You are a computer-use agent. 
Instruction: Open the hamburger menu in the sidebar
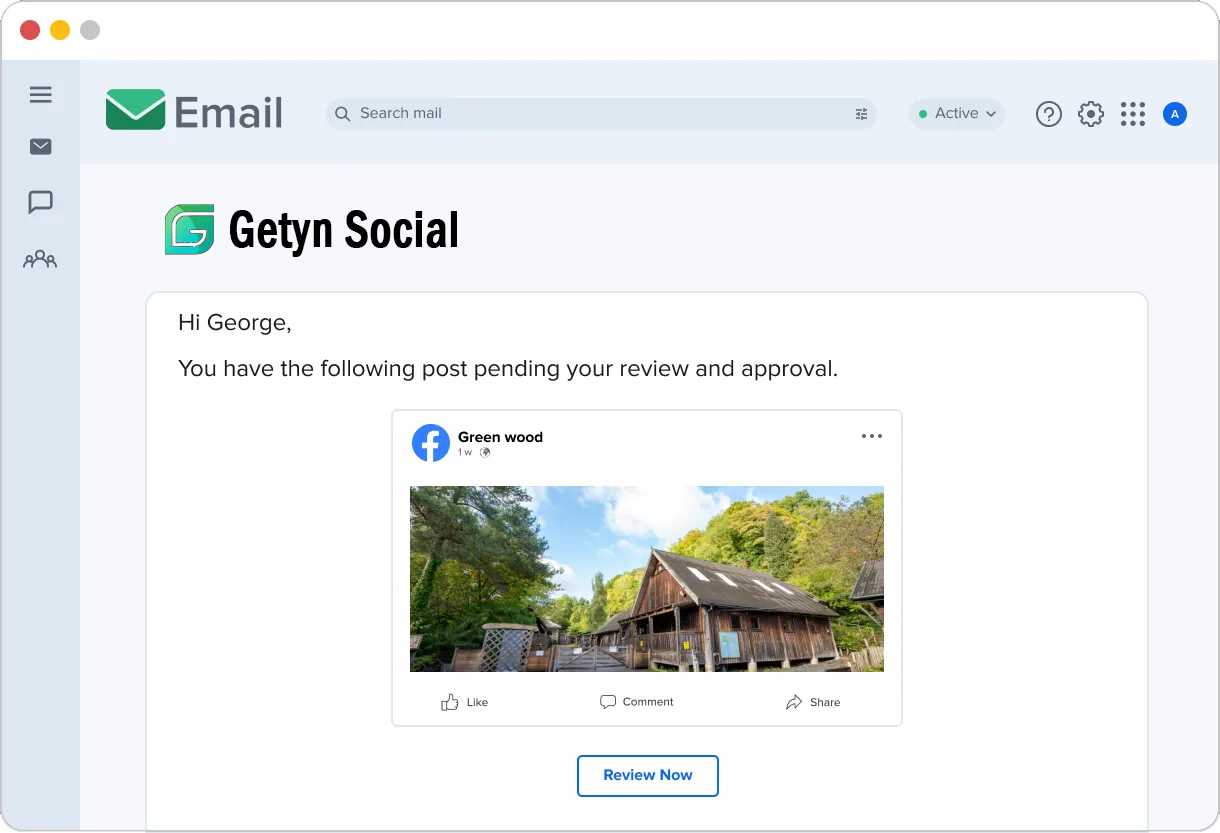pos(40,95)
